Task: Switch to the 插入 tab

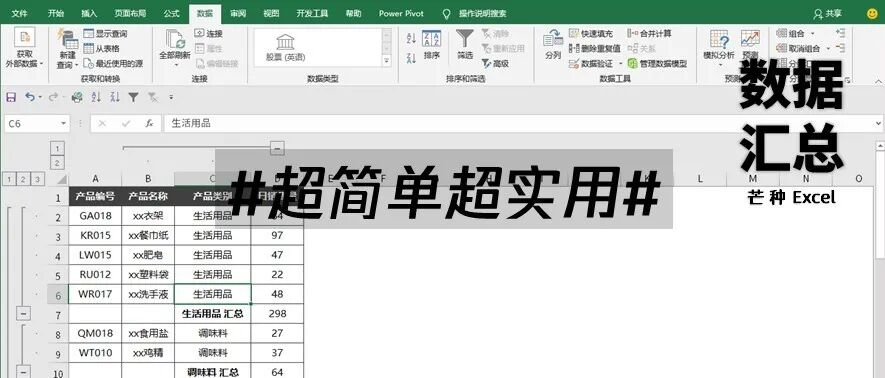Action: (89, 13)
